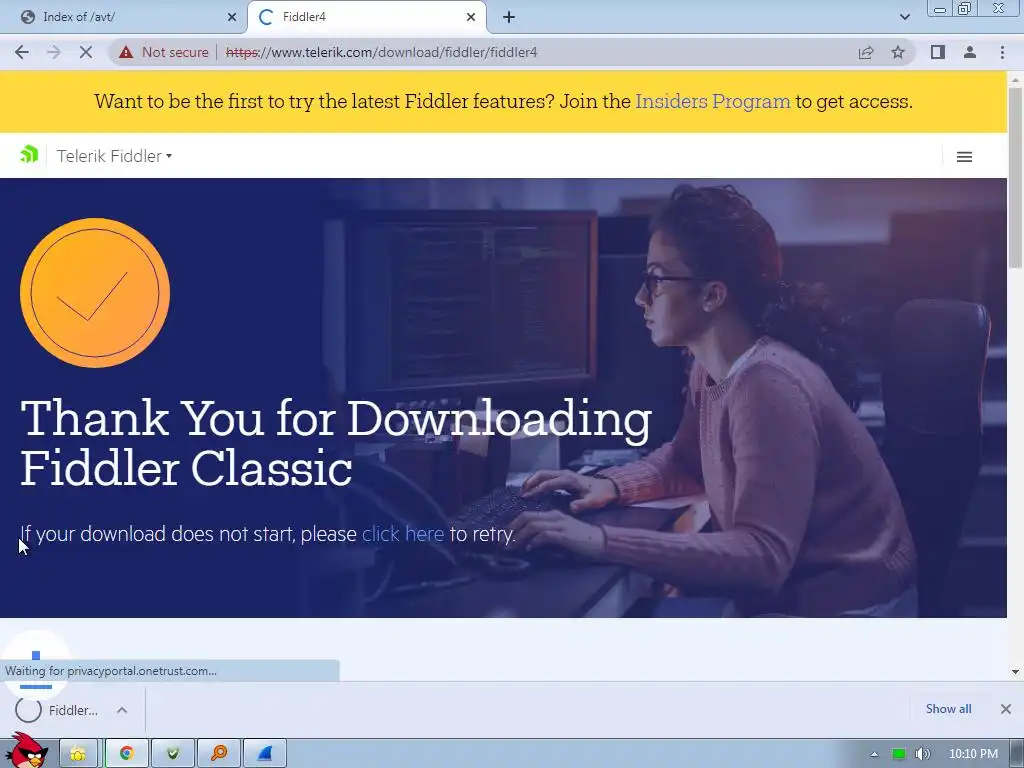Click the 'click here' retry link
This screenshot has height=768, width=1024.
point(403,534)
